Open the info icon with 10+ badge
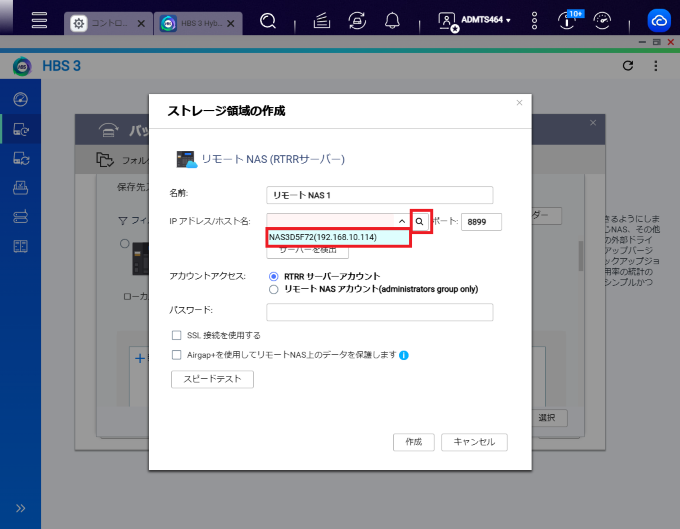The height and width of the screenshot is (529, 680). pyautogui.click(x=569, y=20)
